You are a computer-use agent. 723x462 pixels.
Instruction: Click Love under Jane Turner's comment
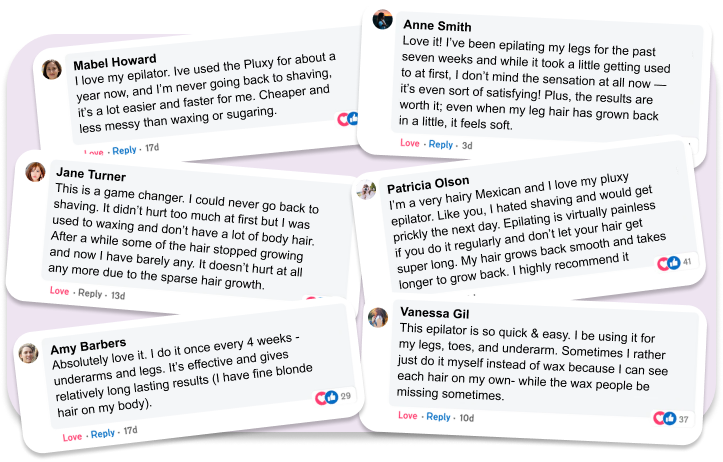tap(59, 292)
